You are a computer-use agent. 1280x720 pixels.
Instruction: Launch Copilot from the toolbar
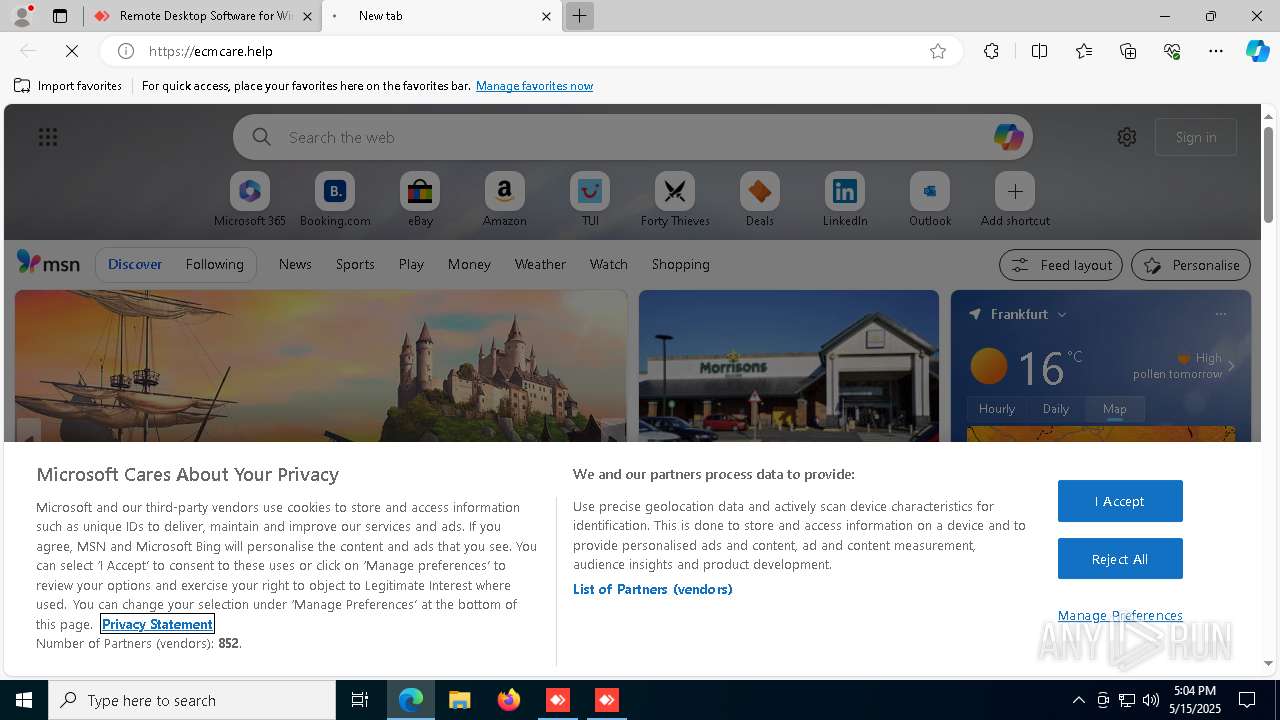point(1257,51)
